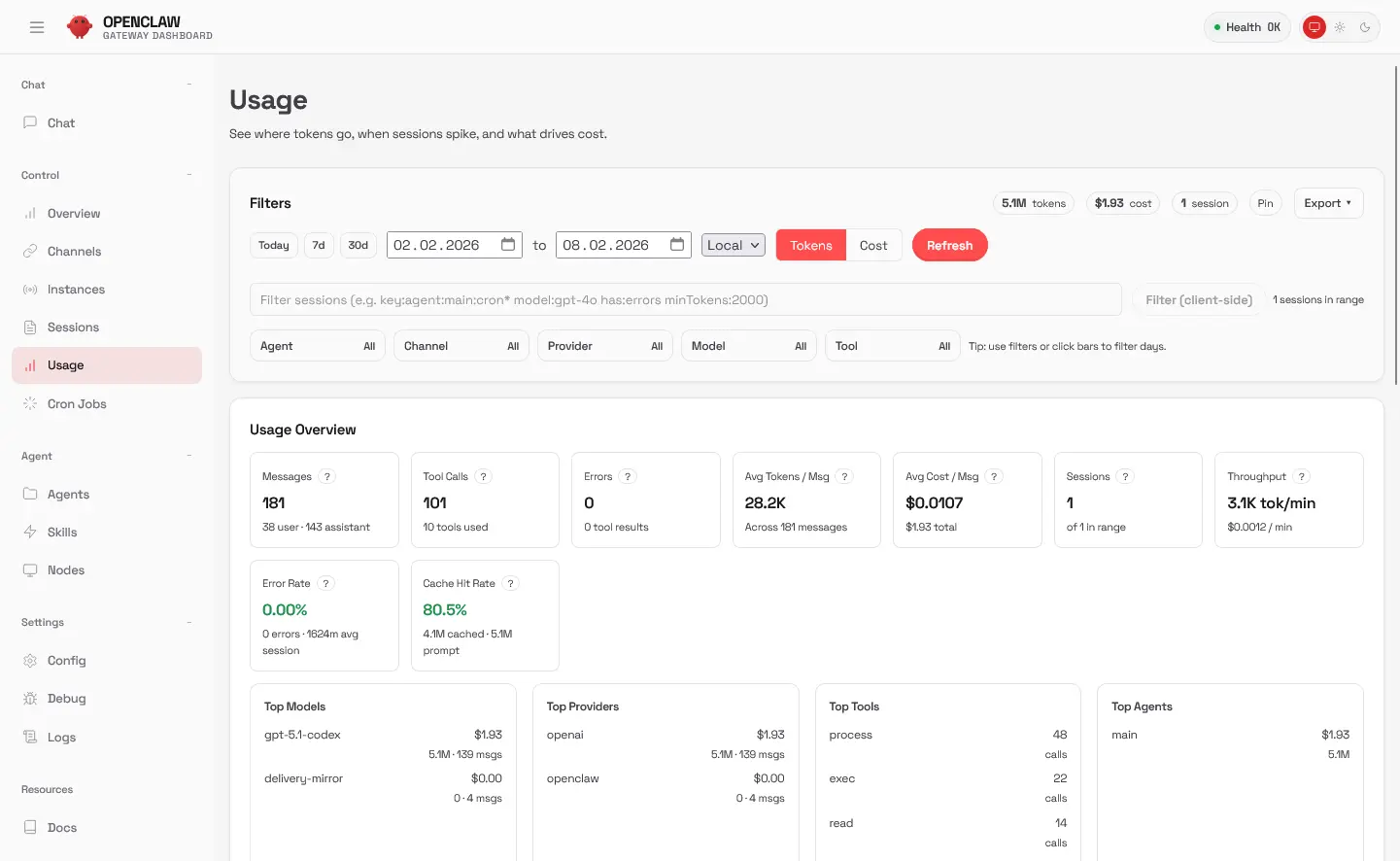The height and width of the screenshot is (861, 1400).
Task: Show help tooltip for Cache Hit Rate
Action: [511, 583]
